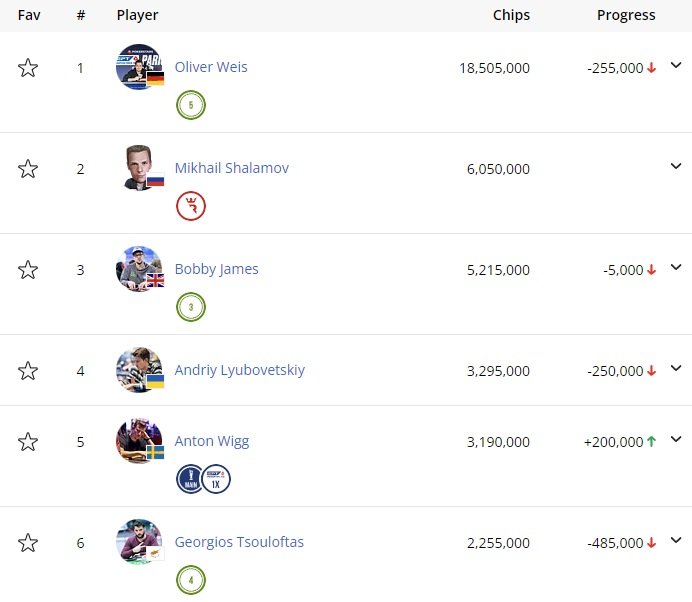Mark Anton Wigg as favorite
The height and width of the screenshot is (602, 692).
(28, 442)
